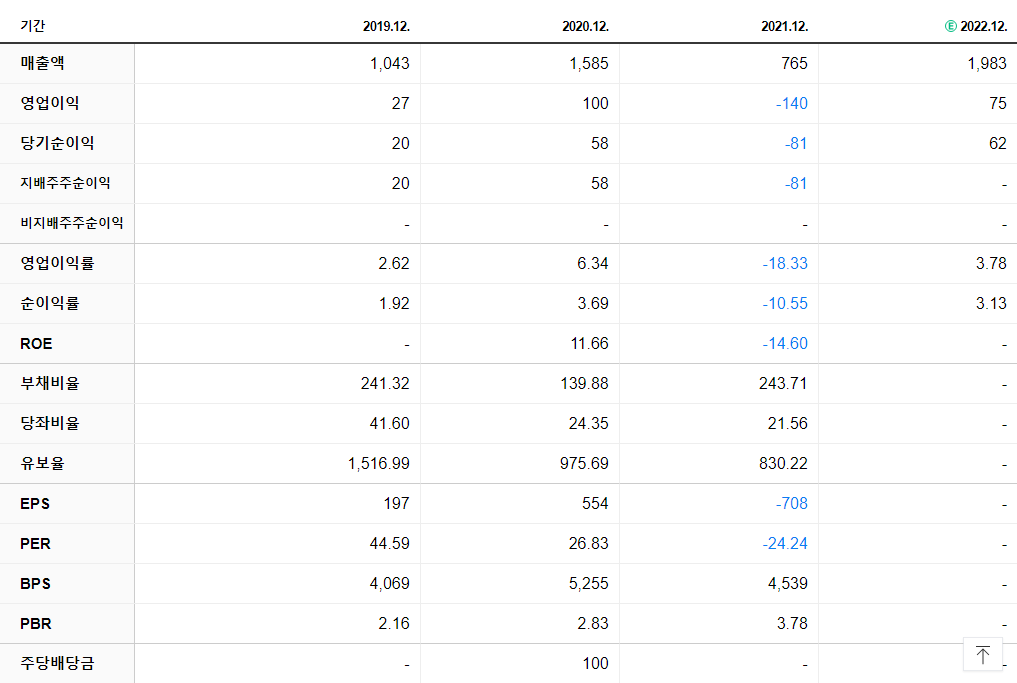Click the 부채비율 row label
The image size is (1017, 683).
[x=49, y=383]
